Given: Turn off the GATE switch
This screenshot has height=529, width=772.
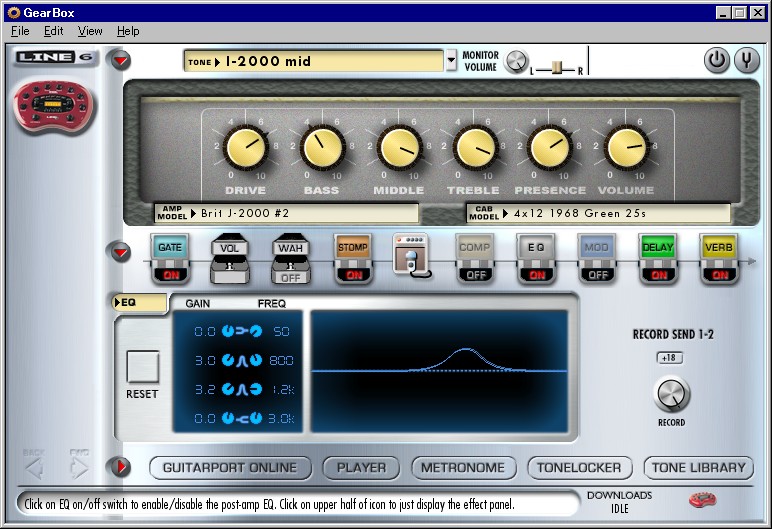Looking at the screenshot, I should (x=170, y=274).
